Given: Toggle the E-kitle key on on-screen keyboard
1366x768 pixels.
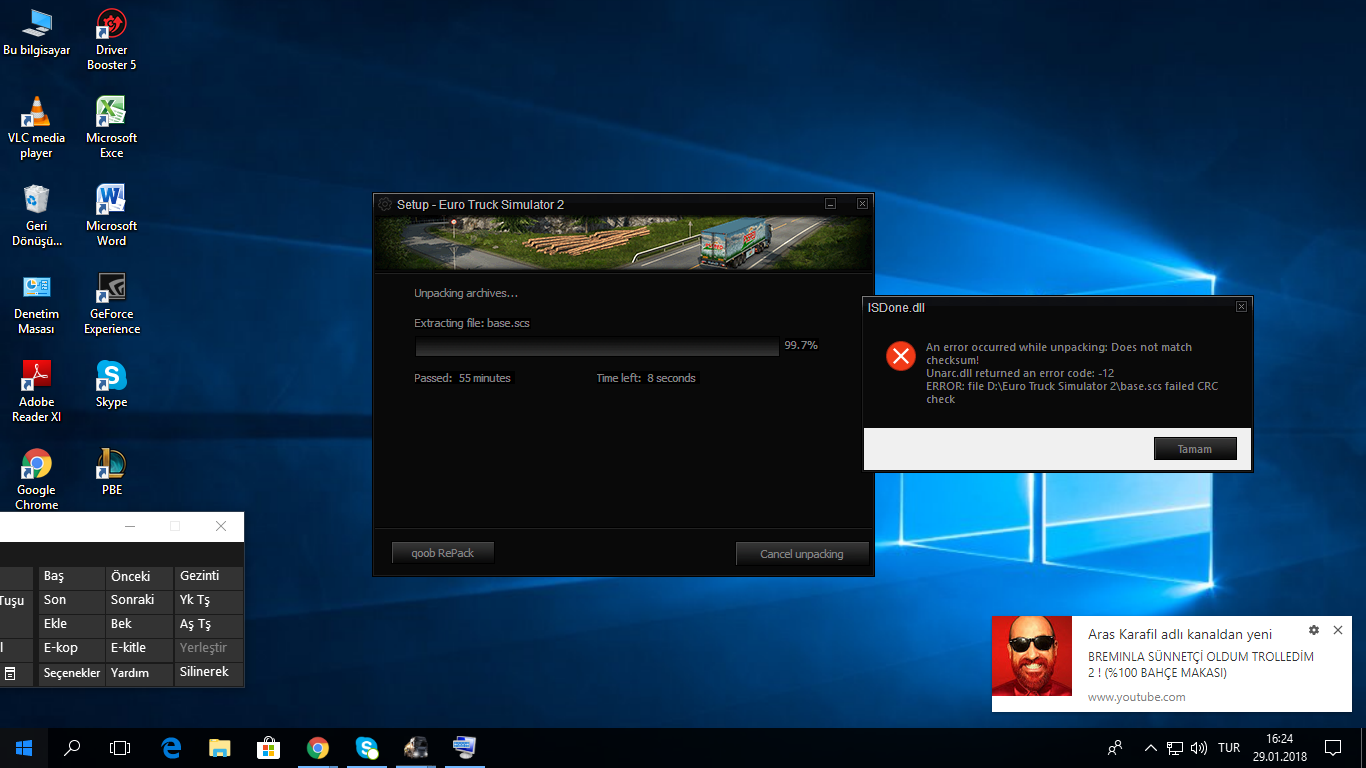Looking at the screenshot, I should click(x=139, y=649).
